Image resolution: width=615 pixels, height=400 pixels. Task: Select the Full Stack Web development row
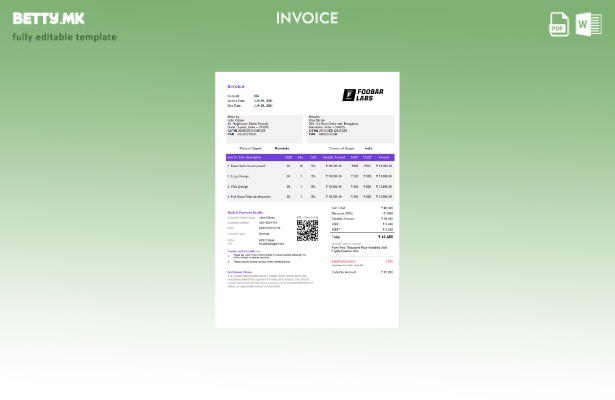coord(309,196)
